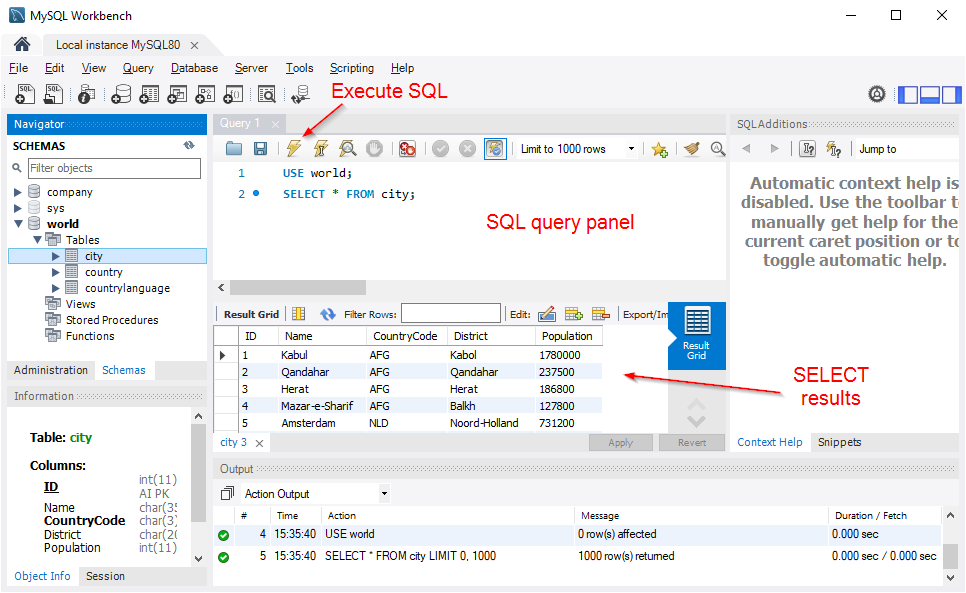Image resolution: width=966 pixels, height=593 pixels.
Task: Click the Filter objects input field
Action: [x=115, y=168]
